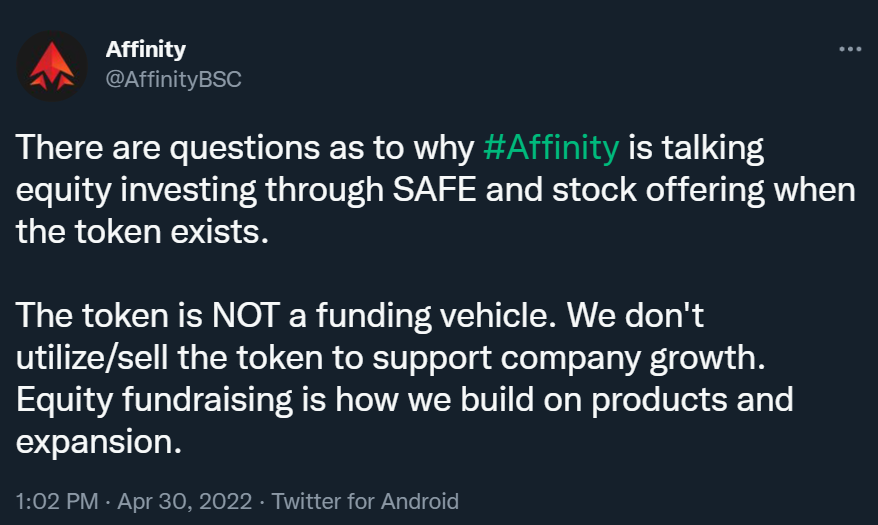Viewport: 878px width, 525px height.
Task: Click the word SAFE in the tweet
Action: pyautogui.click(x=434, y=190)
